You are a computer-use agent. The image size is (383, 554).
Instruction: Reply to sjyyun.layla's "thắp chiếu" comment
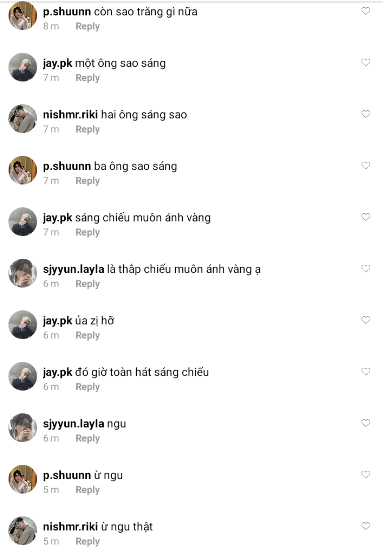(x=88, y=284)
